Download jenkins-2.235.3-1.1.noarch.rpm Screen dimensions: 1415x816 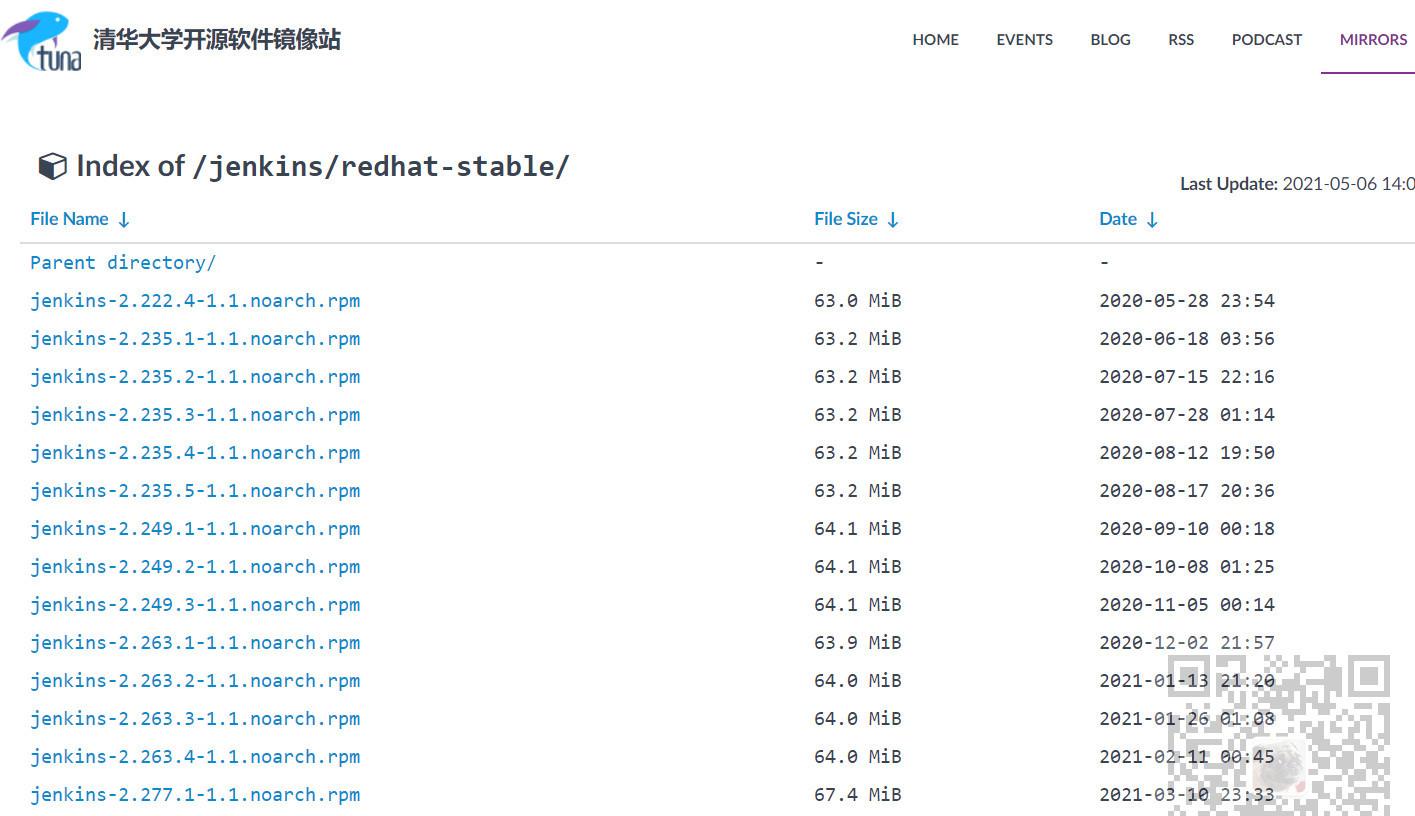click(x=195, y=414)
